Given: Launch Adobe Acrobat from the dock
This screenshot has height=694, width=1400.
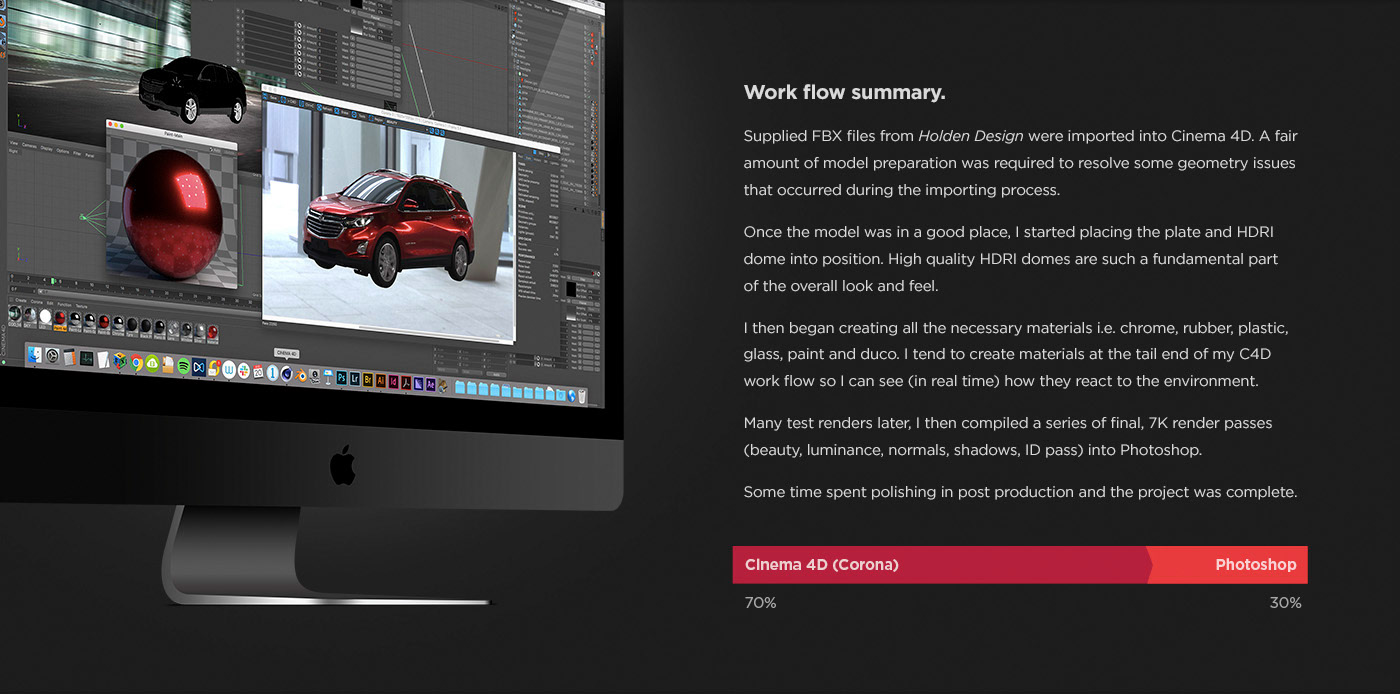Looking at the screenshot, I should (406, 383).
